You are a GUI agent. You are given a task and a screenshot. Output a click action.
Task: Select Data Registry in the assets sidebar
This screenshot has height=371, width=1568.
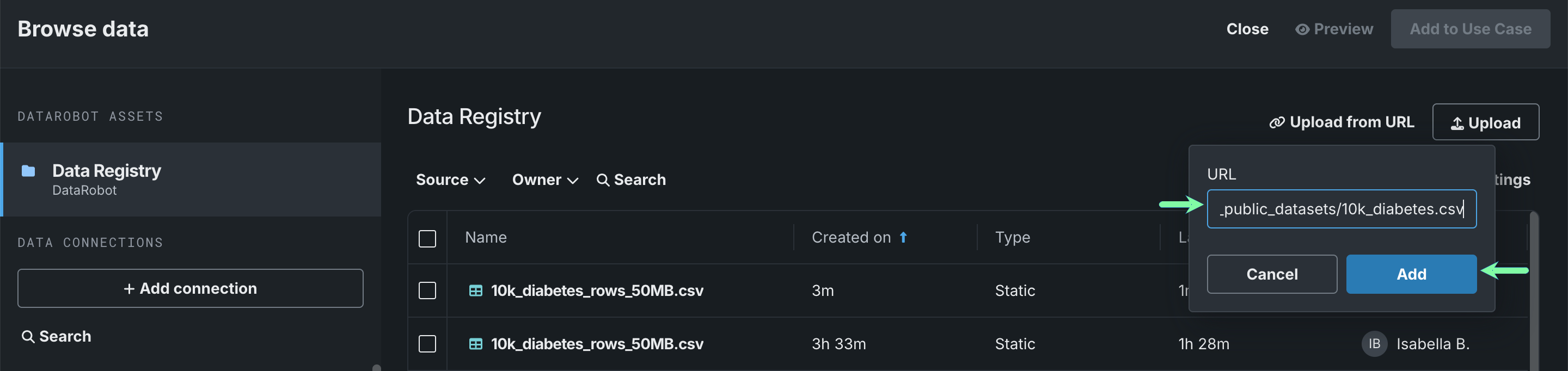(106, 179)
